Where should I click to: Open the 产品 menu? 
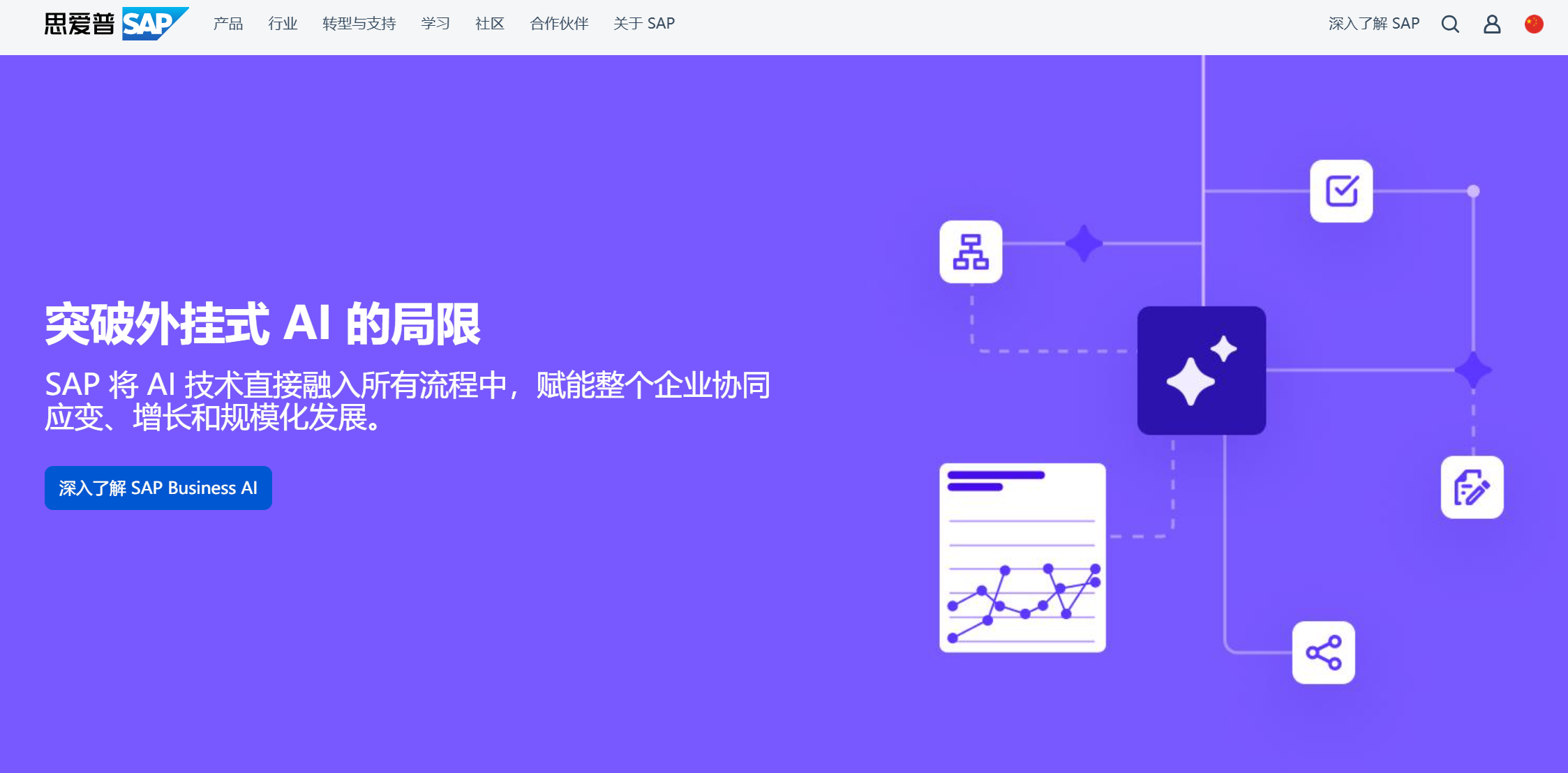point(227,23)
